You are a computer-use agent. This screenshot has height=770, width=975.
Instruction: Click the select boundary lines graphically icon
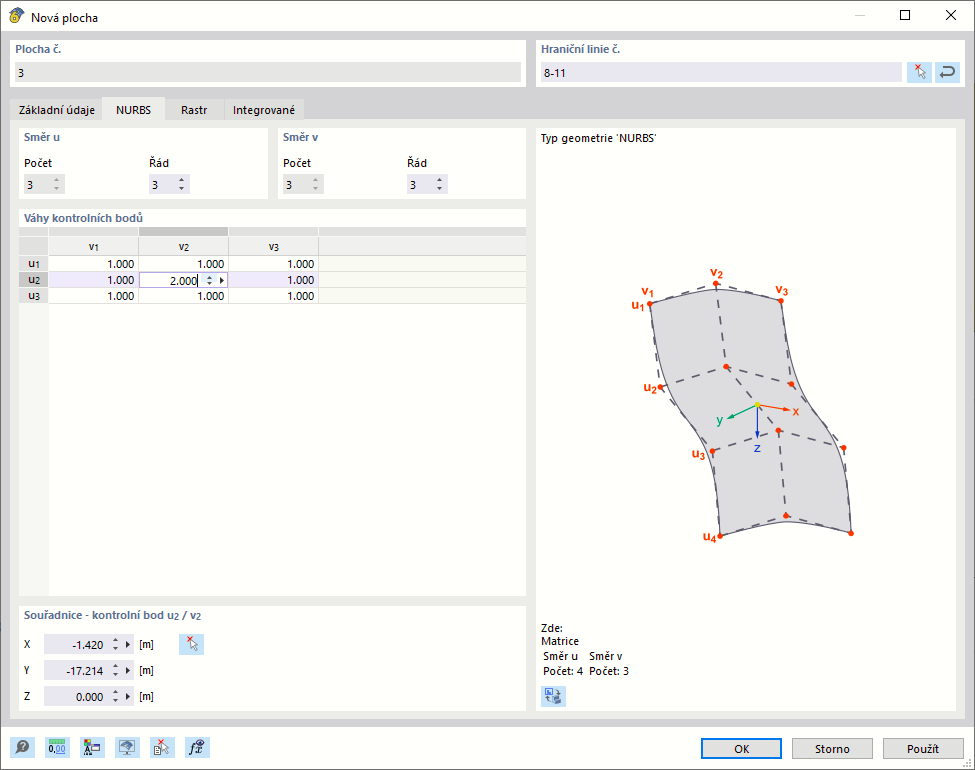(x=919, y=72)
